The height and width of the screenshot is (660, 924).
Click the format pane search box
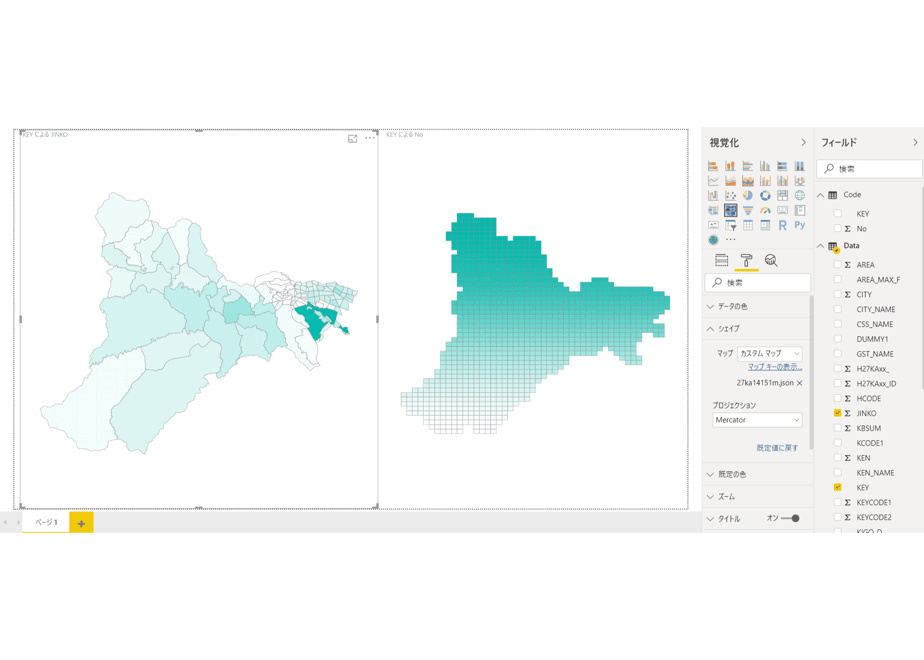tap(758, 283)
